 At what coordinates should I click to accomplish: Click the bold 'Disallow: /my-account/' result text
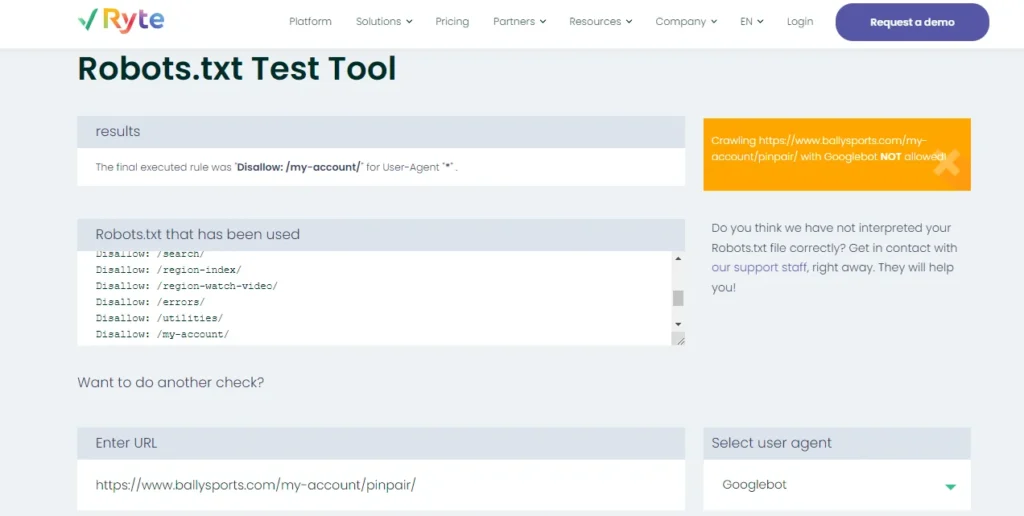point(298,167)
